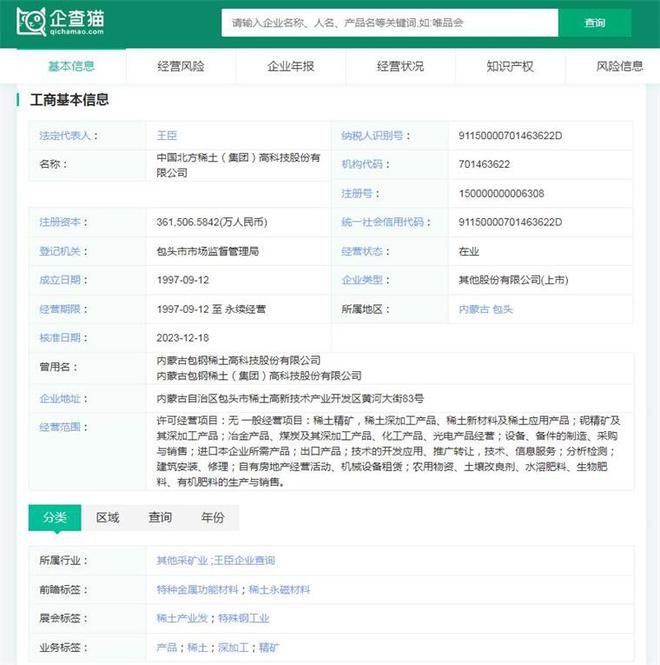660x665 pixels.
Task: Click the 统一社会信用代码 label link
Action: pyautogui.click(x=382, y=222)
